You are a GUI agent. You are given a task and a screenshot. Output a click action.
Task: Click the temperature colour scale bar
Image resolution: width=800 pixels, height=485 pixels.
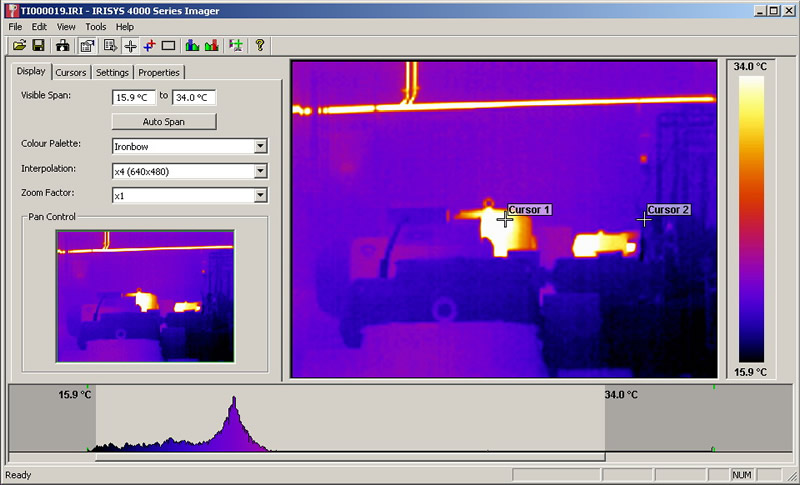pyautogui.click(x=750, y=218)
